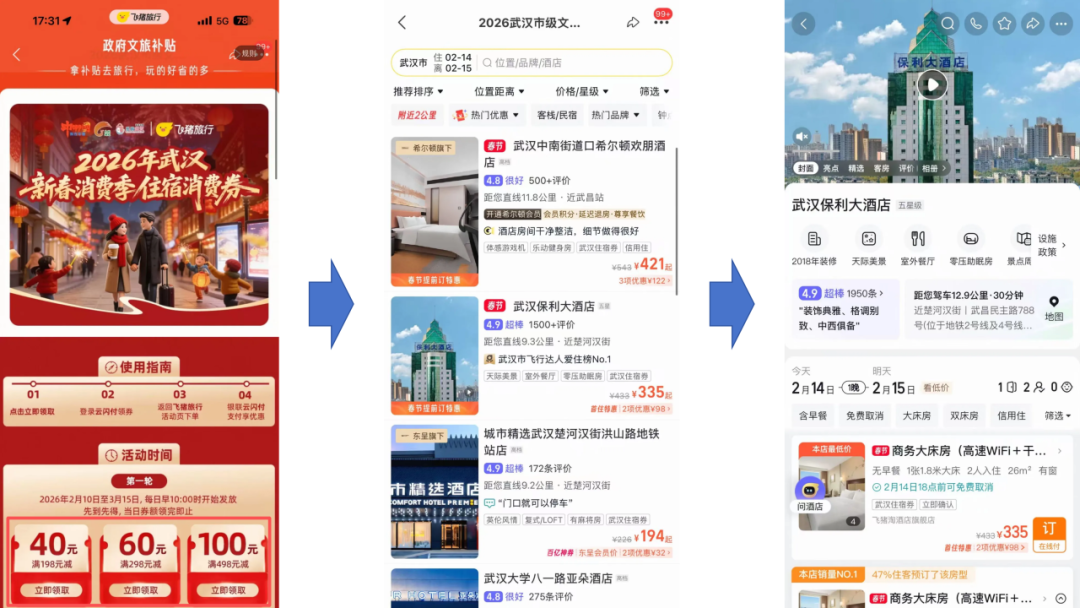The image size is (1080, 608).
Task: Tap the phone call icon on hotel page
Action: [976, 24]
